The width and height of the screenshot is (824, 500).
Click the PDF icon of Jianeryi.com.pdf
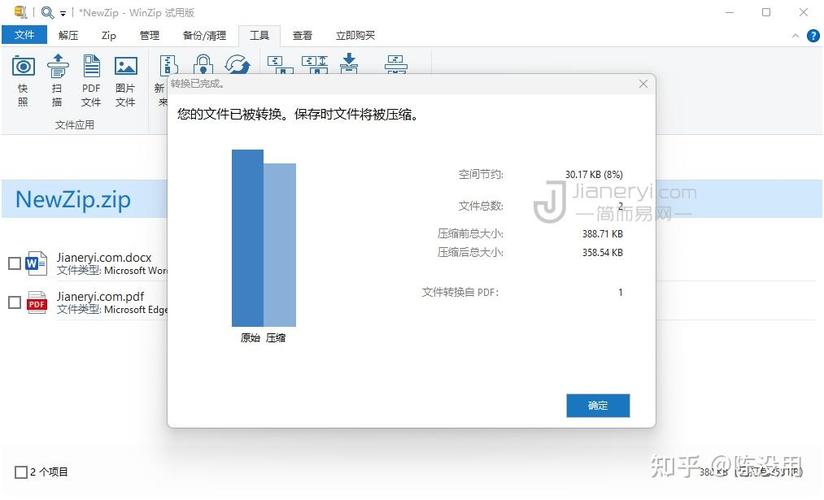37,302
